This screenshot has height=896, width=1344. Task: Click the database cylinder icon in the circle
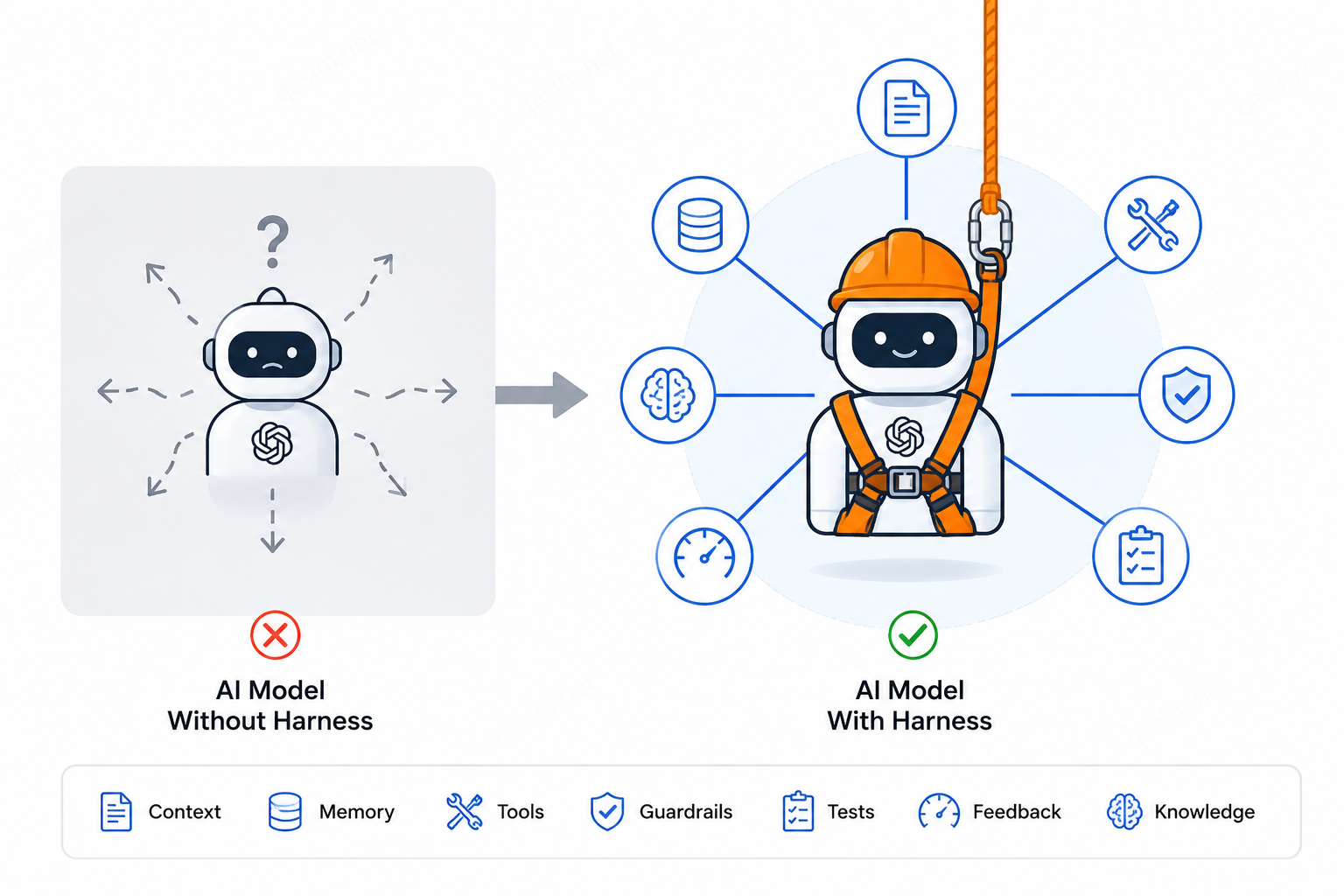click(700, 225)
